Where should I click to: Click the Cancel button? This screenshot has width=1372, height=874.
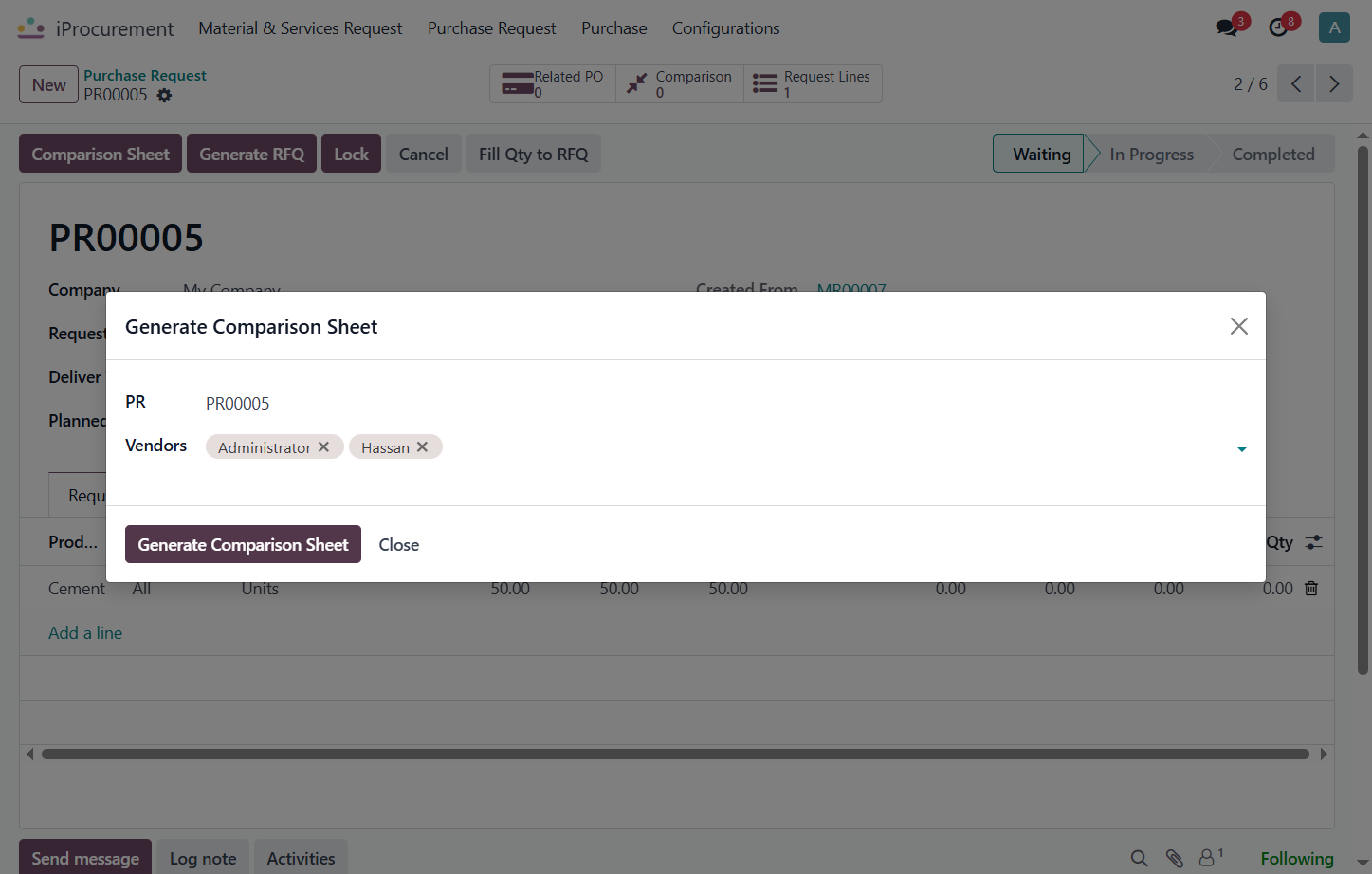(423, 154)
